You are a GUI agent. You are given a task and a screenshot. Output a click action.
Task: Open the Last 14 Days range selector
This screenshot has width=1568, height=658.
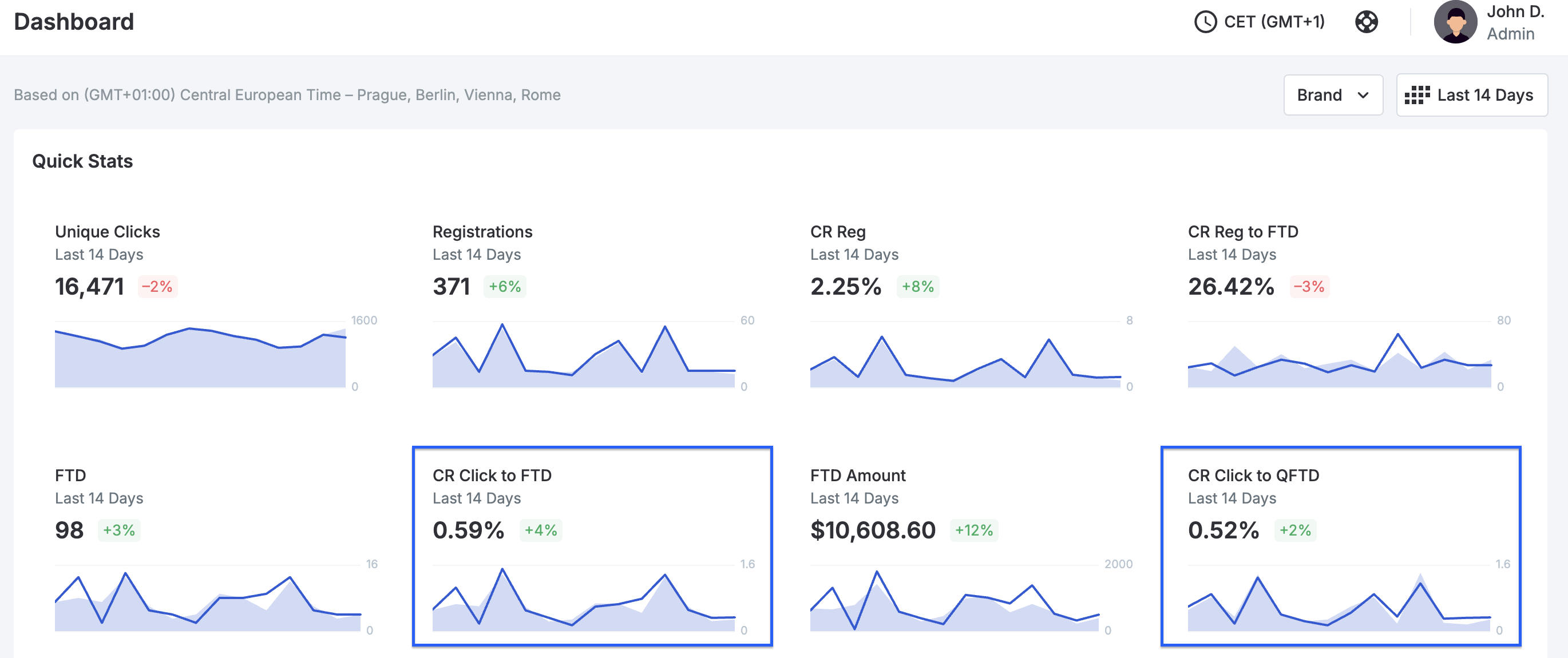pos(1471,95)
